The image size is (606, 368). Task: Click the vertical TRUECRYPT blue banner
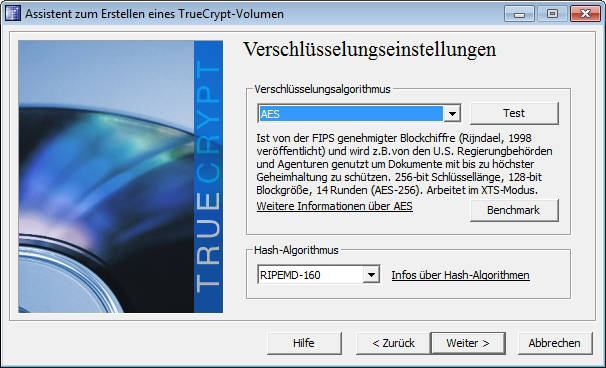point(208,177)
